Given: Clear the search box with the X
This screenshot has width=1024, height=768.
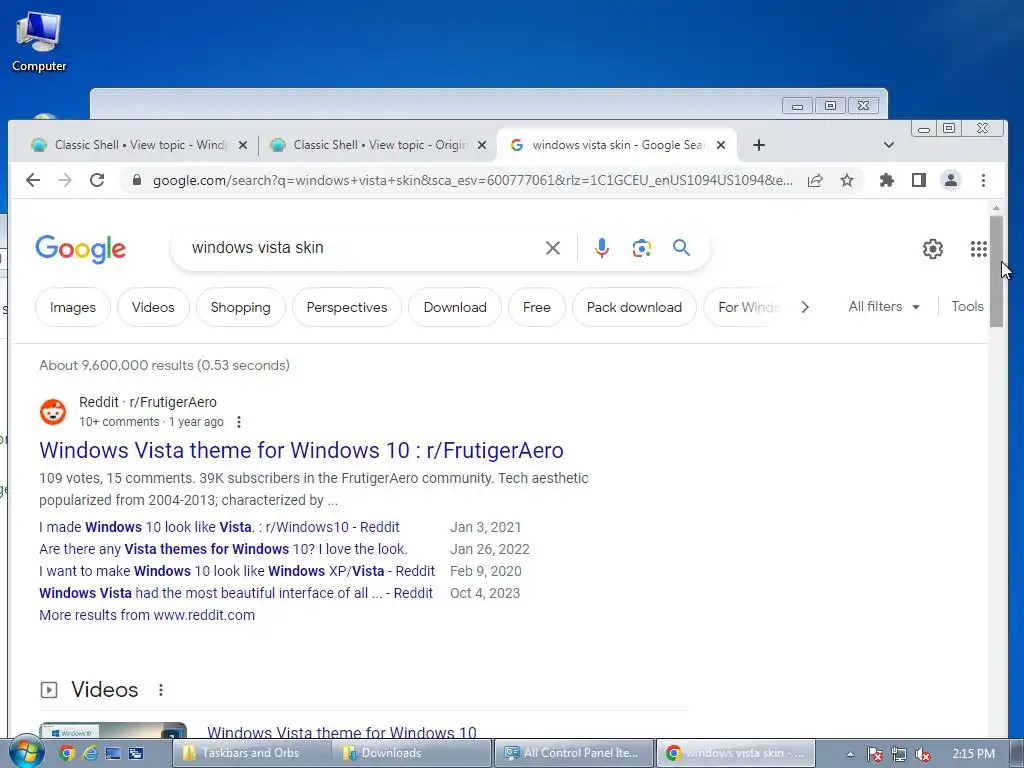Looking at the screenshot, I should tap(552, 248).
